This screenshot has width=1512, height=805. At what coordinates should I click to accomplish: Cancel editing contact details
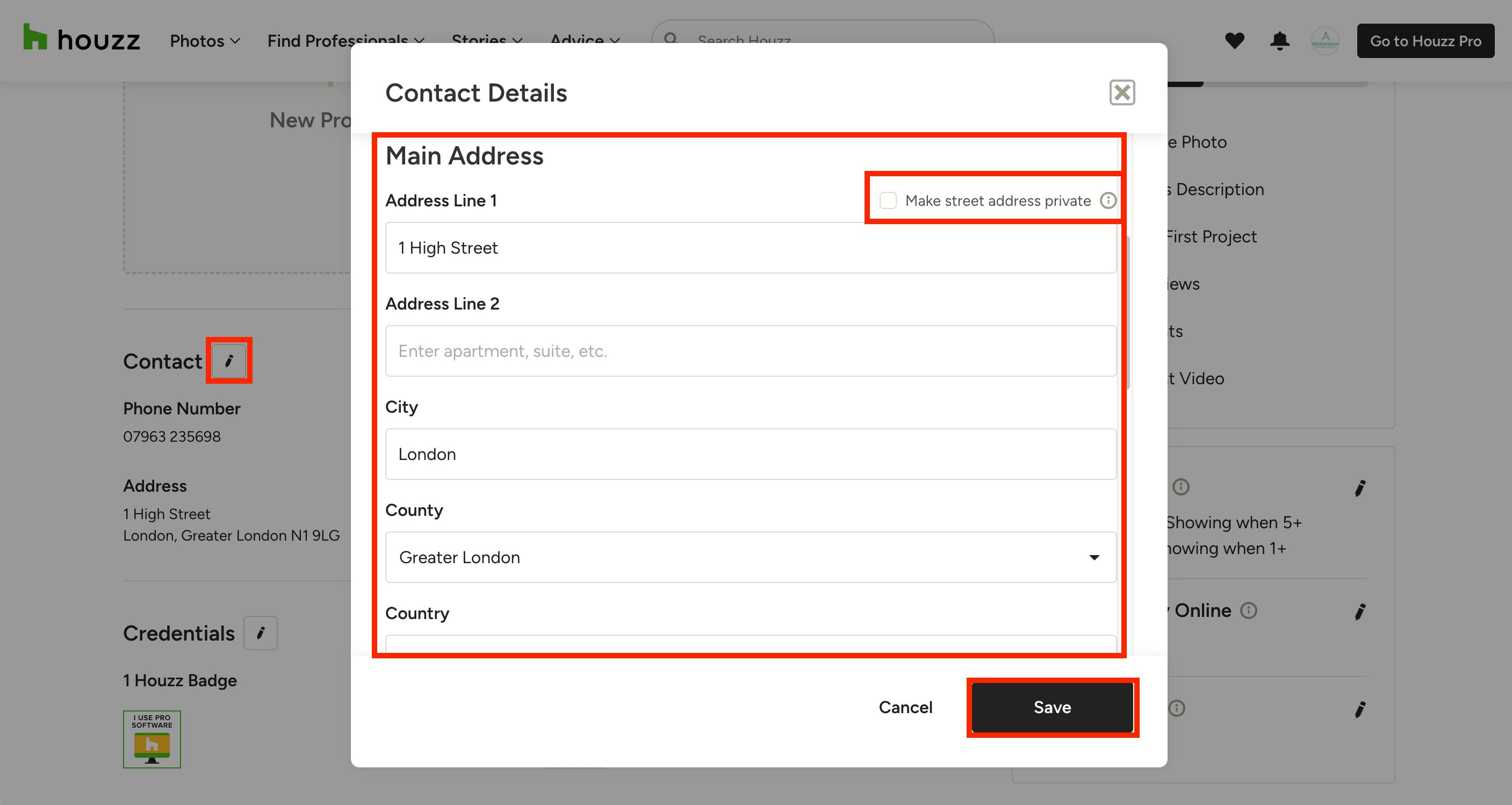(x=905, y=708)
